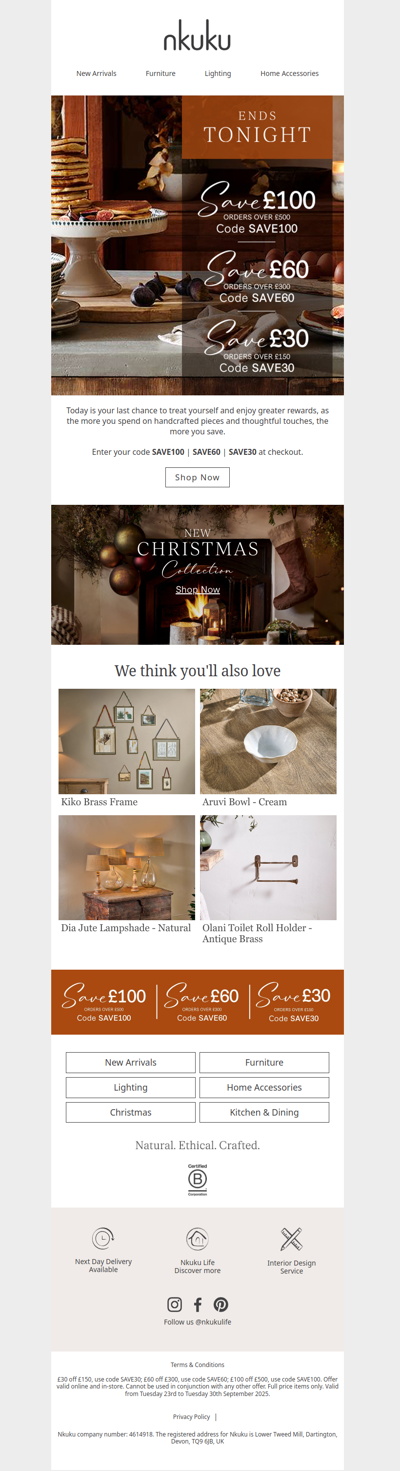Viewport: 400px width, 1471px height.
Task: Open the Privacy Policy link
Action: click(191, 1417)
